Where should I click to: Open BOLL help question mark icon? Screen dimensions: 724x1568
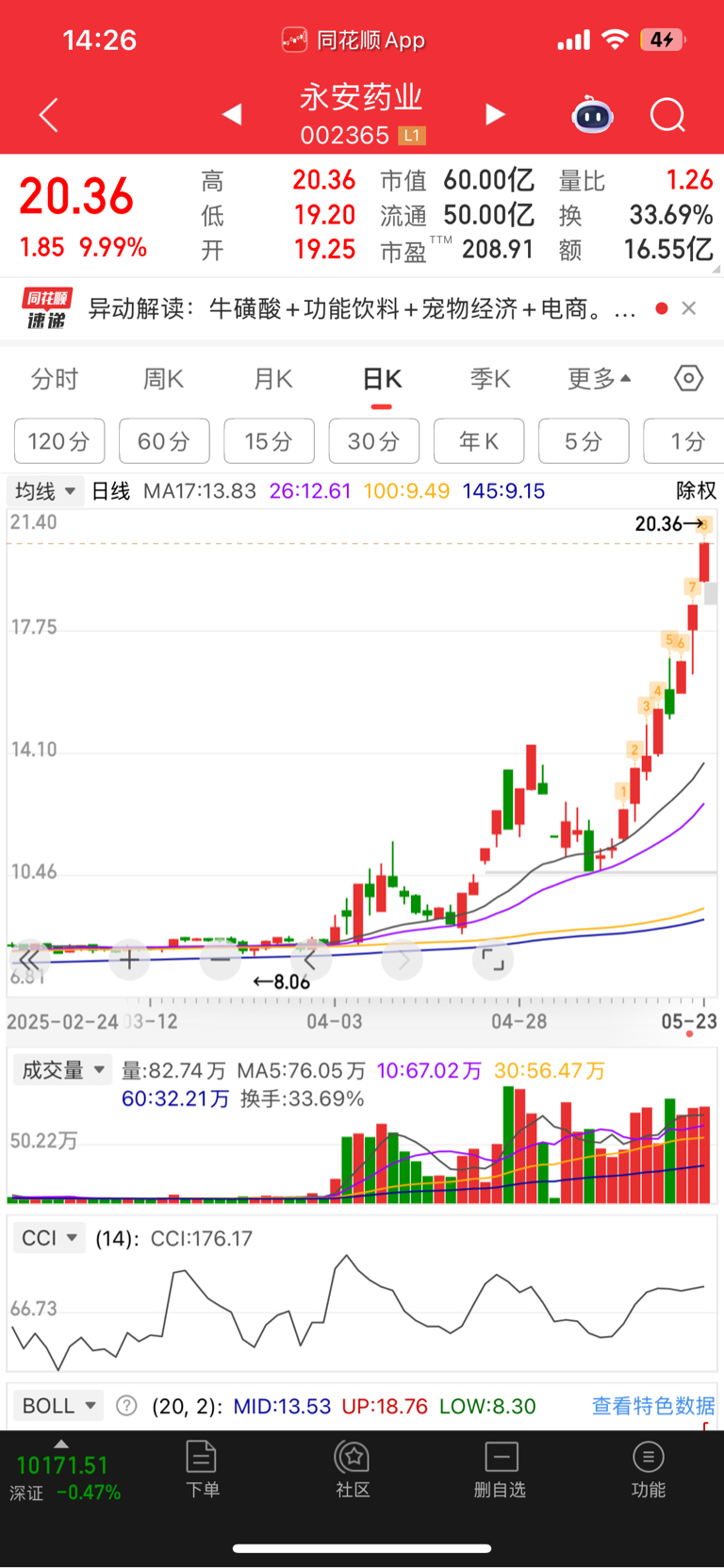(126, 1406)
